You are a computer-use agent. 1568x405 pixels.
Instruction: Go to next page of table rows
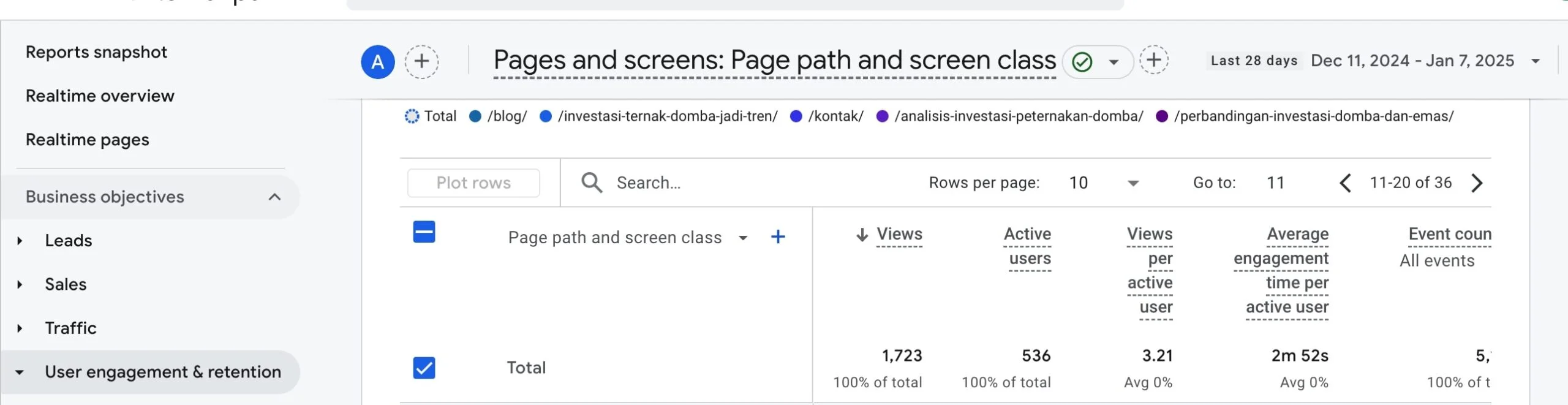click(1477, 183)
